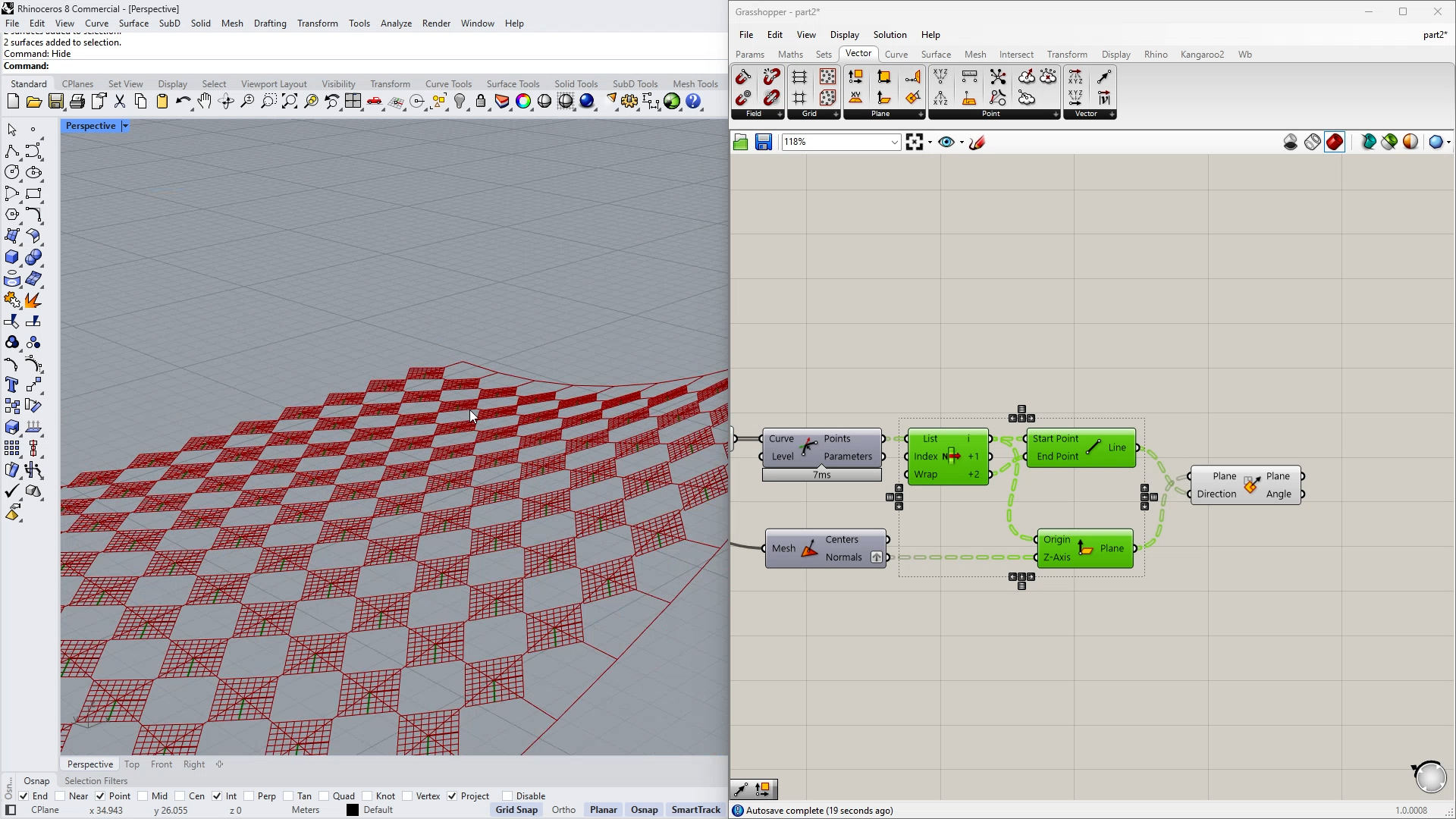This screenshot has height=819, width=1456.
Task: Click the Grasshopper save document icon
Action: tap(763, 142)
